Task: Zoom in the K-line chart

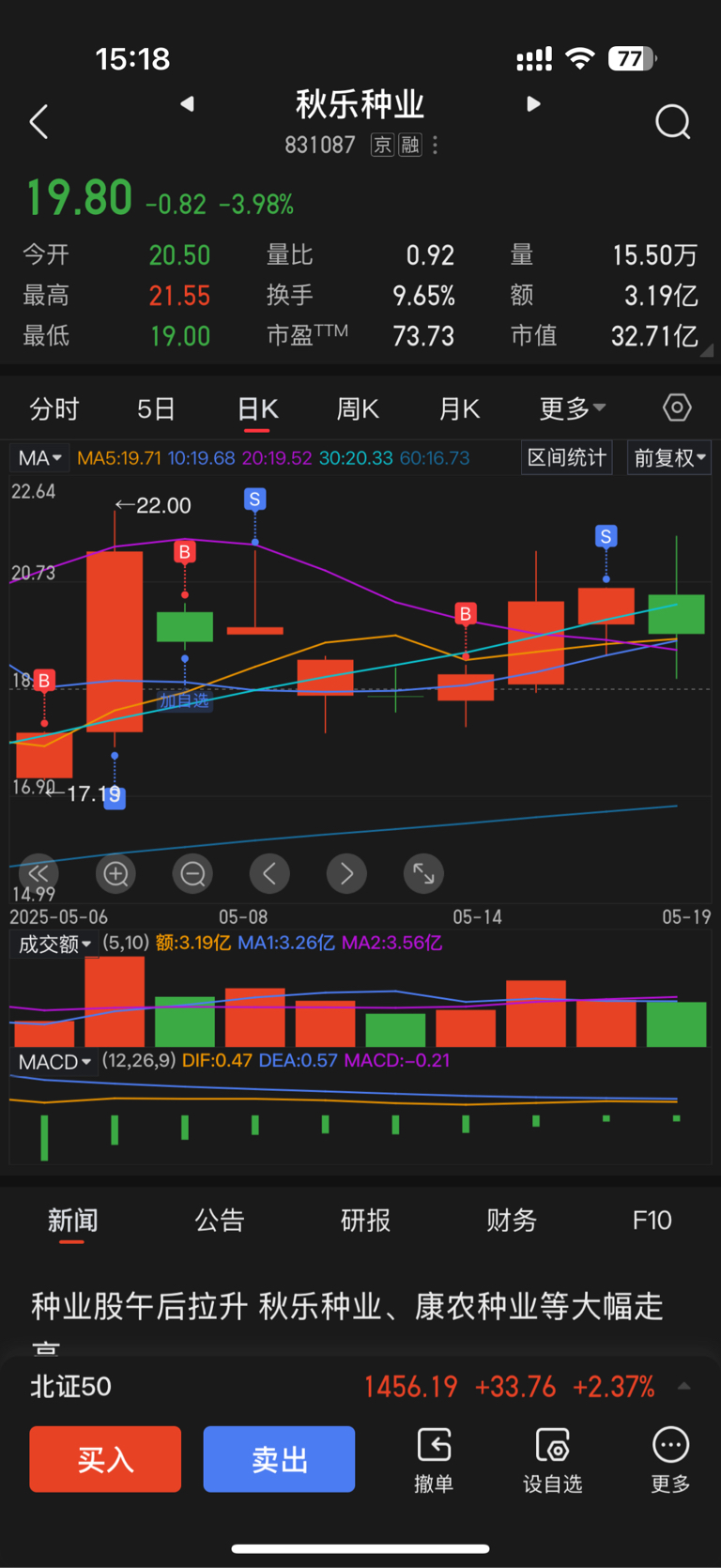Action: (x=115, y=873)
